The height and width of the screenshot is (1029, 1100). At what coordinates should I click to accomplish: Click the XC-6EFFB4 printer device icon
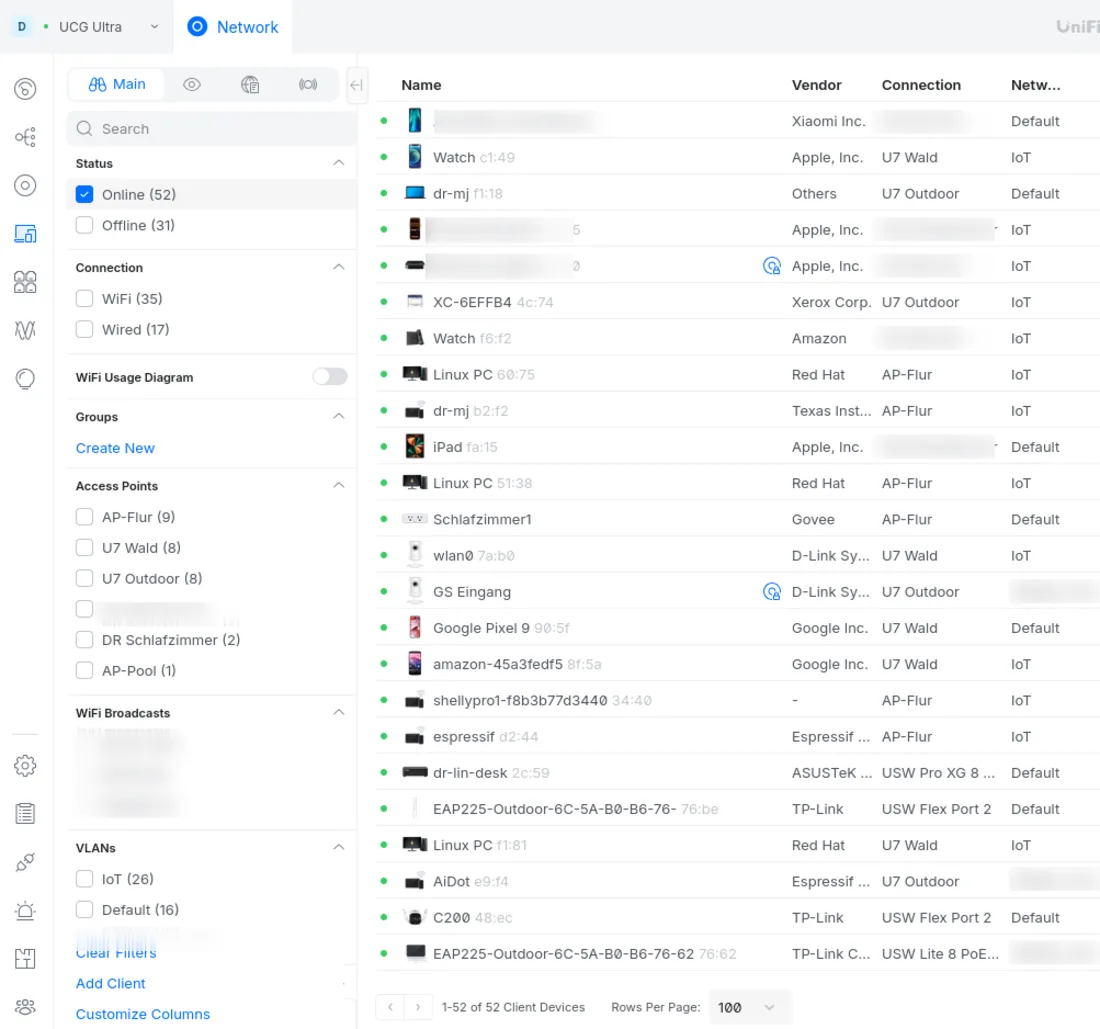pos(415,302)
